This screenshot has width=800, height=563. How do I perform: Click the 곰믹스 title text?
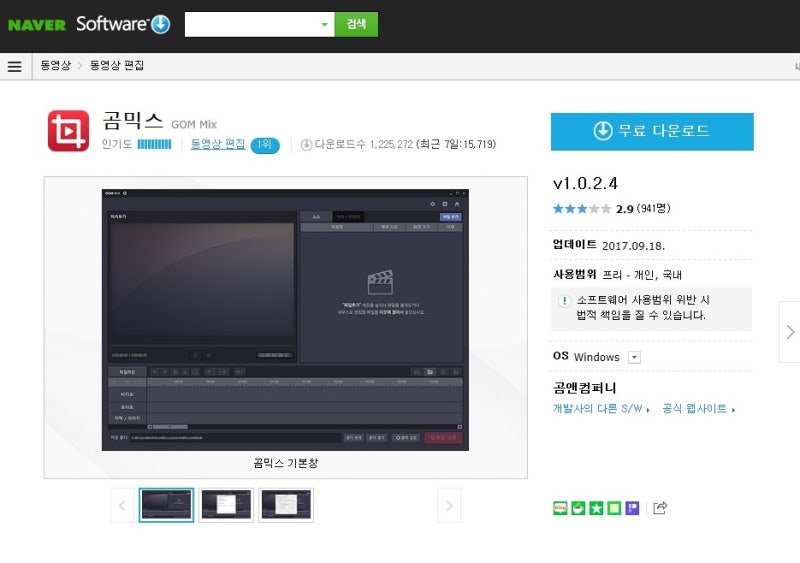(133, 121)
